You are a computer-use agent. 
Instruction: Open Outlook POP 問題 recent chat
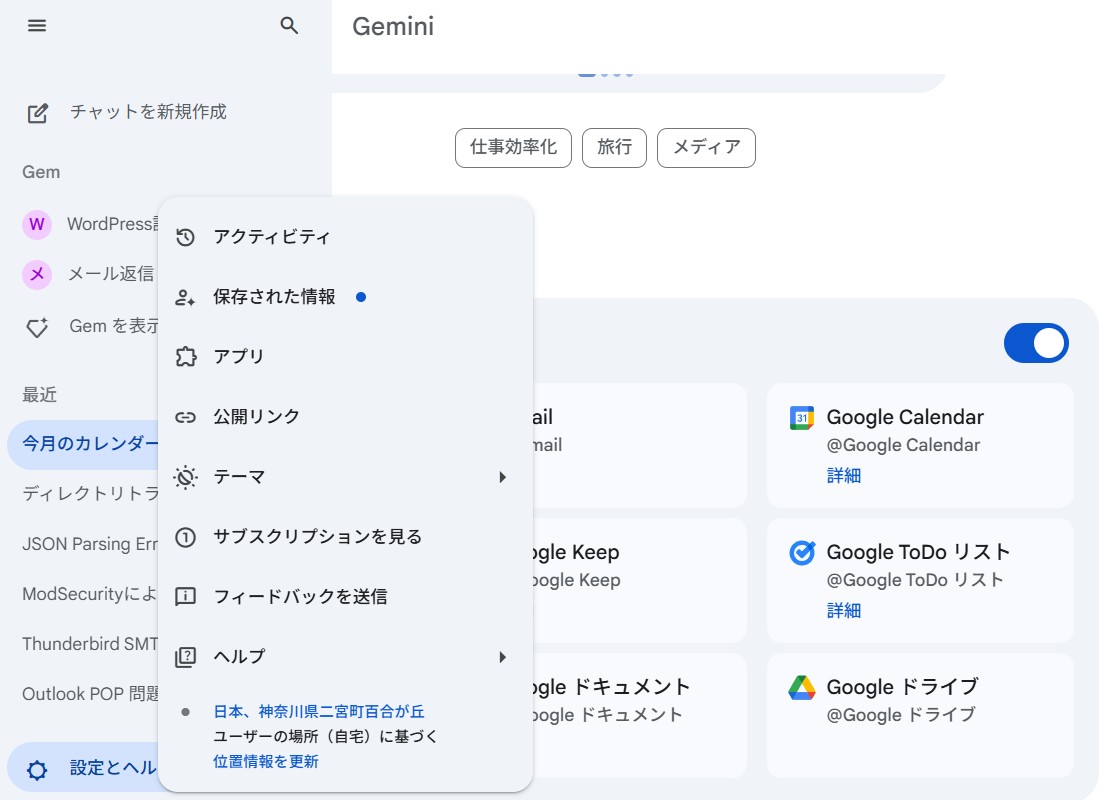click(x=90, y=695)
